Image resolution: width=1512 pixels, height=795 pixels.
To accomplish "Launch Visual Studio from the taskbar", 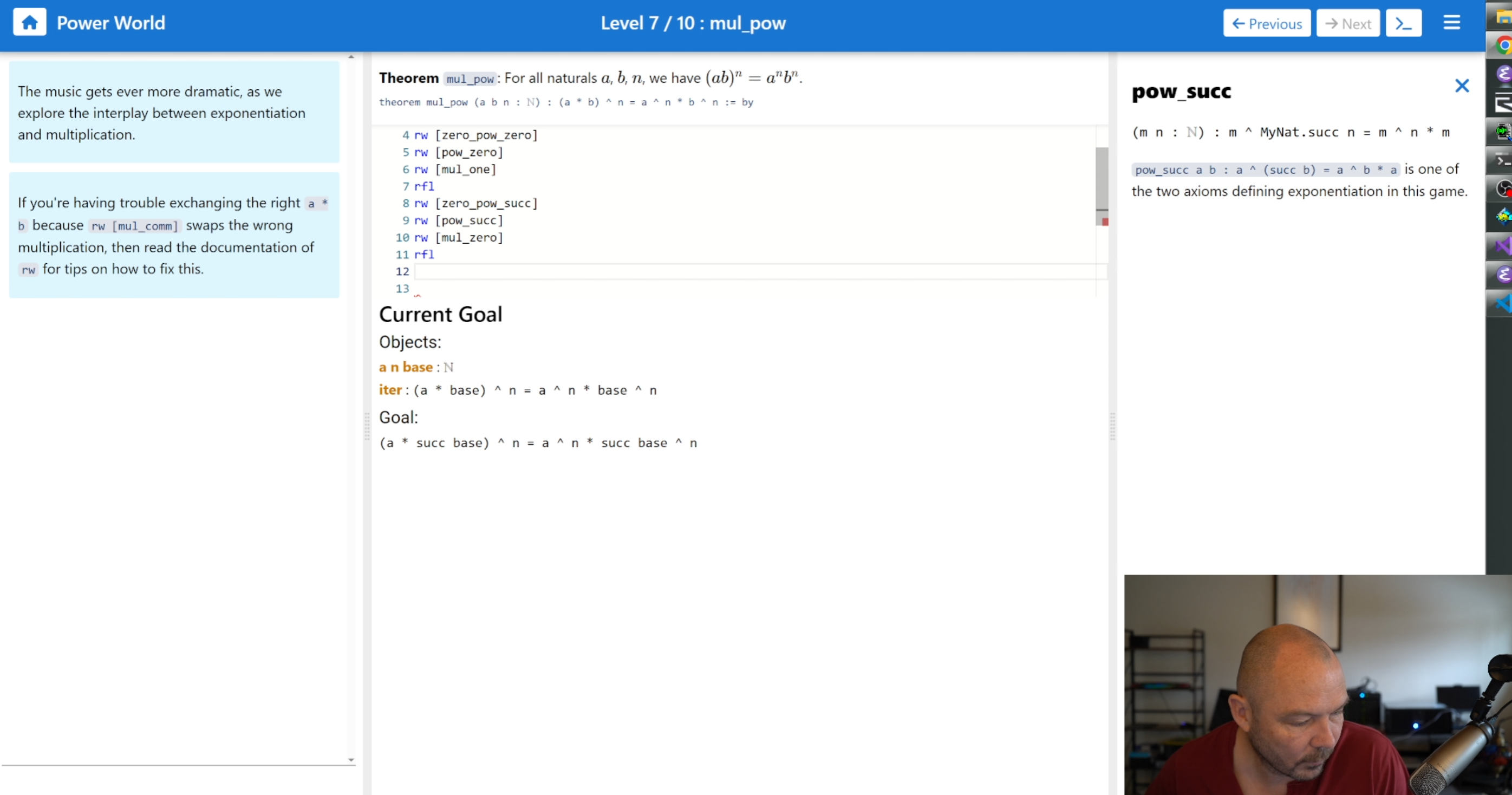I will (1503, 245).
